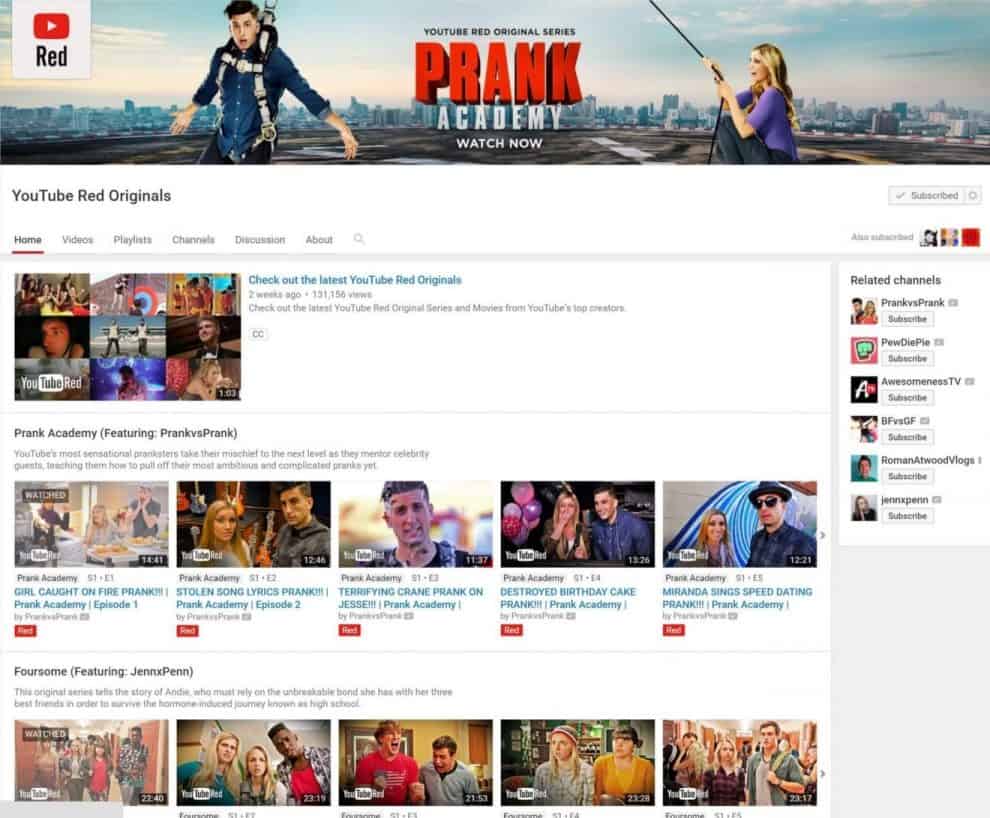The width and height of the screenshot is (990, 818).
Task: Open the Discussion tab
Action: point(260,240)
